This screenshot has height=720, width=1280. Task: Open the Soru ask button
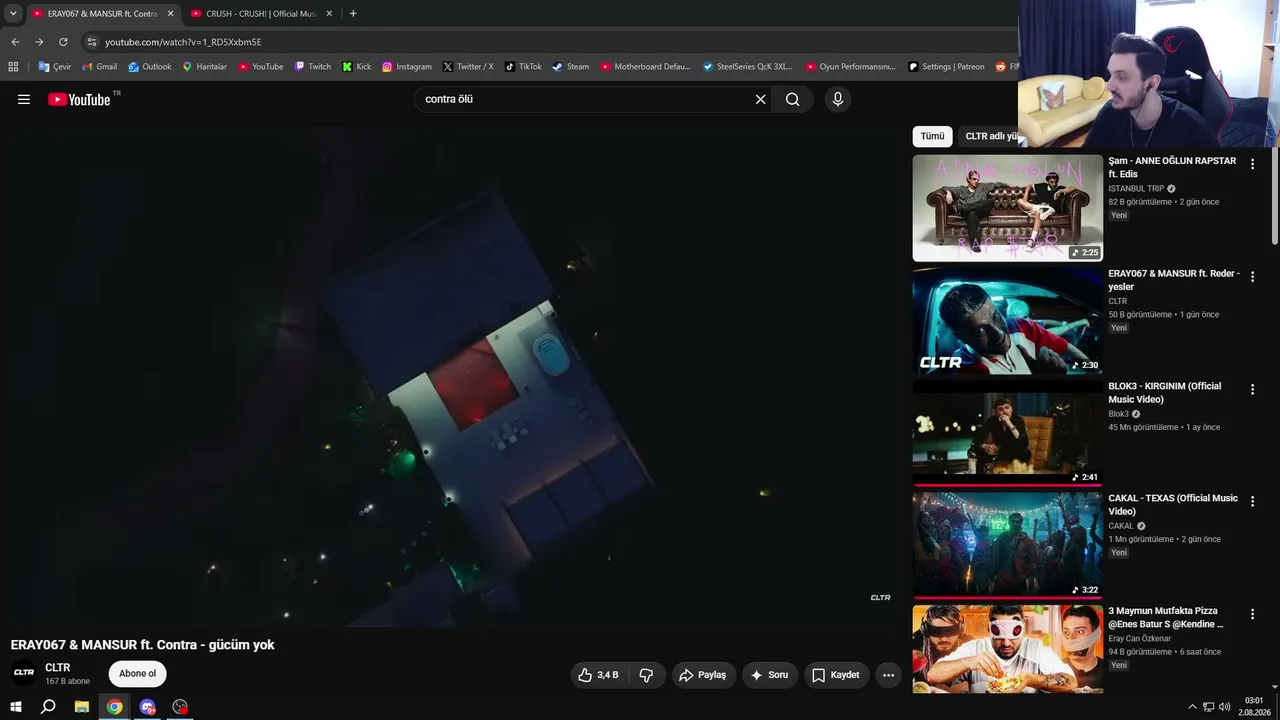770,675
